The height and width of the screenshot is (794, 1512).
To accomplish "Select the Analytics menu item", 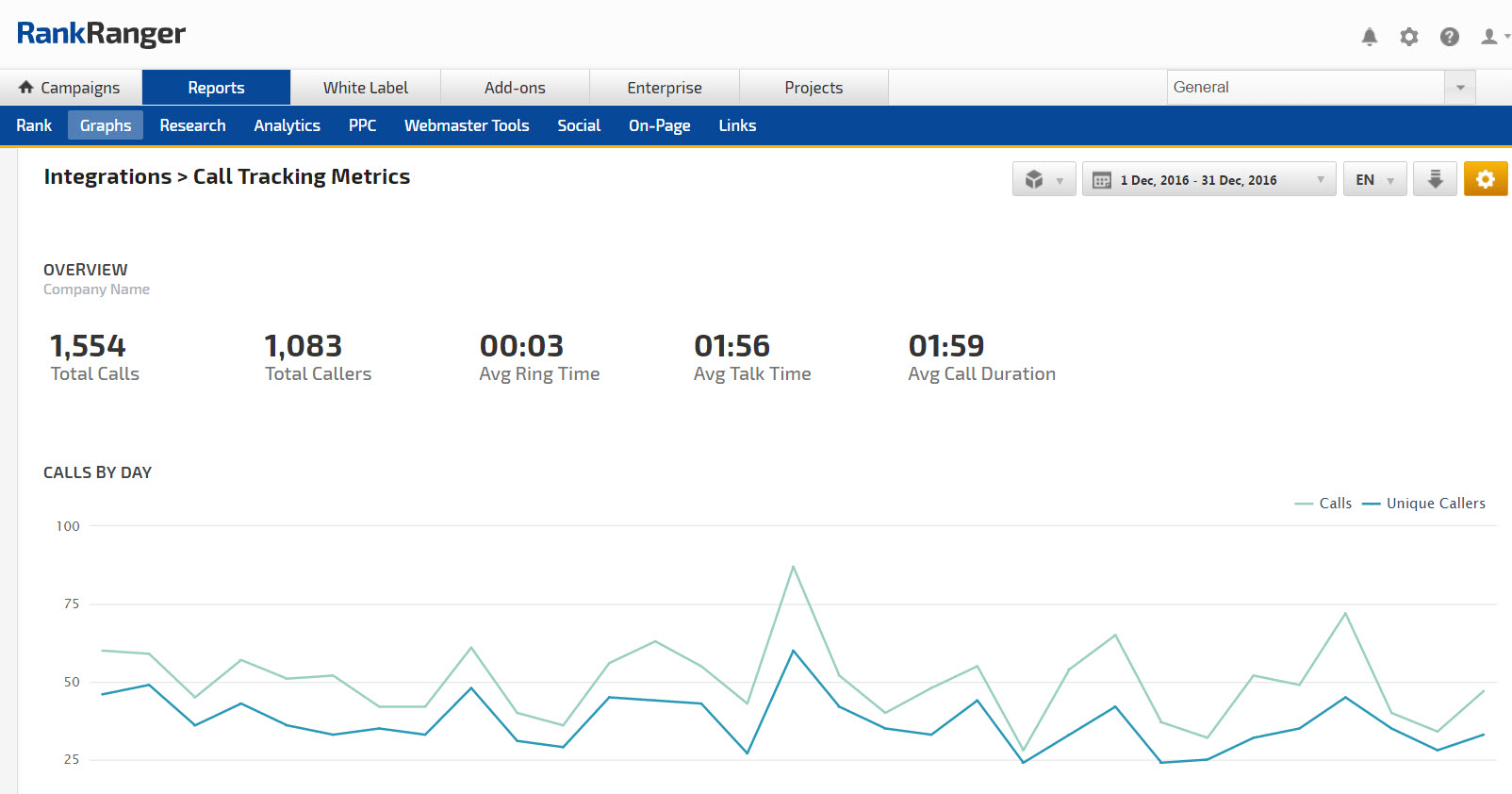I will pyautogui.click(x=287, y=125).
